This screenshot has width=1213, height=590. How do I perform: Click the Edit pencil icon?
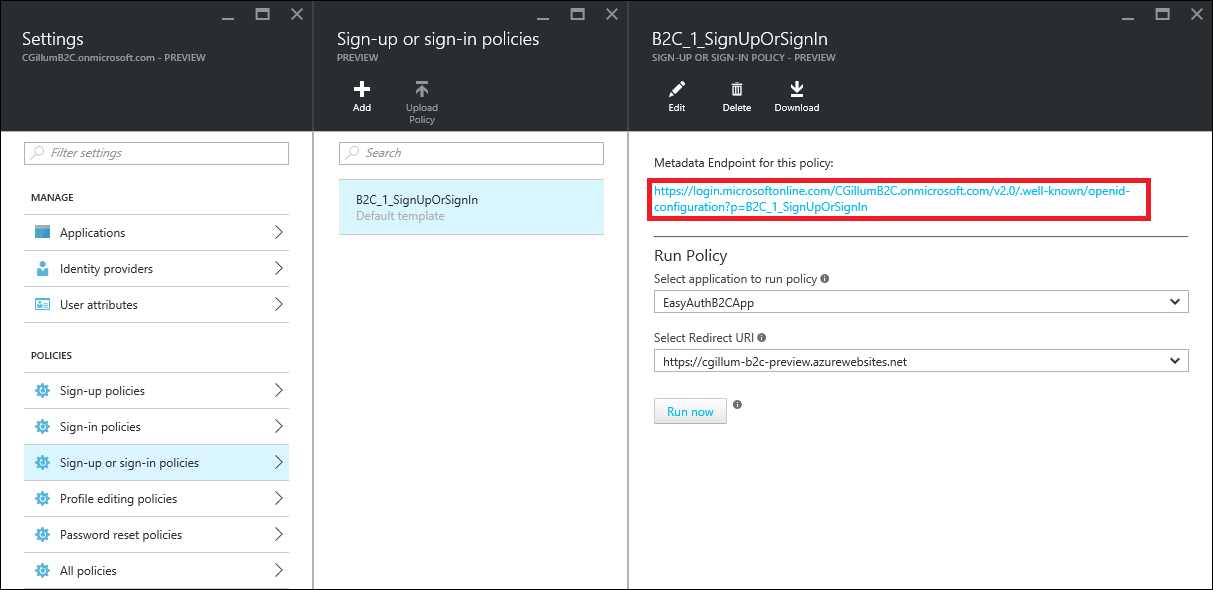pos(677,90)
